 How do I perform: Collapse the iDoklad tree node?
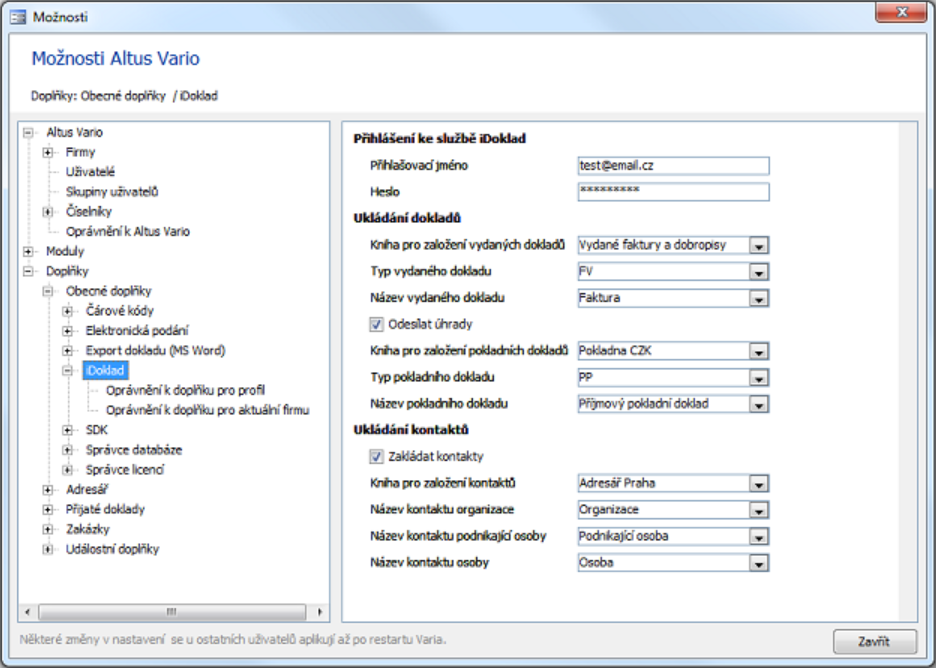(67, 371)
